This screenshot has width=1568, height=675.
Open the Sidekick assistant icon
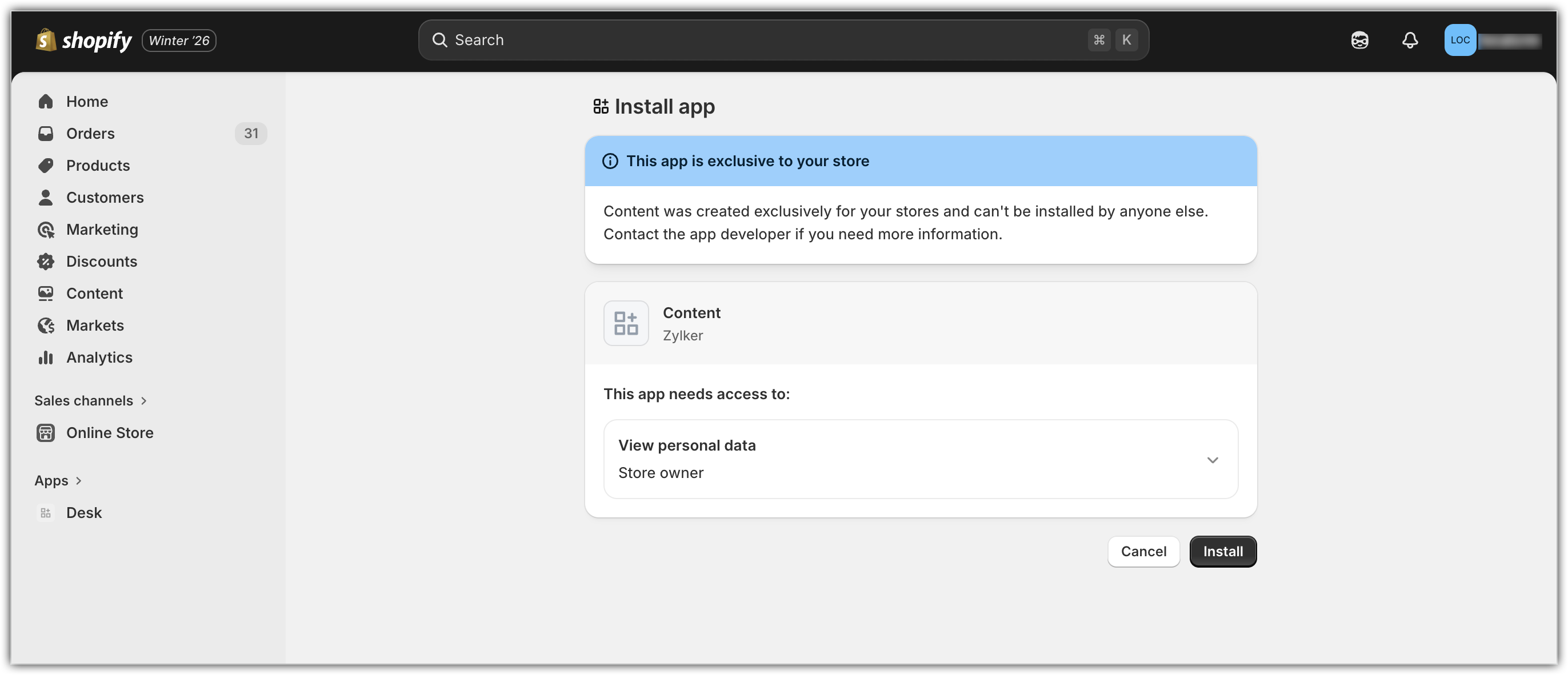1359,40
